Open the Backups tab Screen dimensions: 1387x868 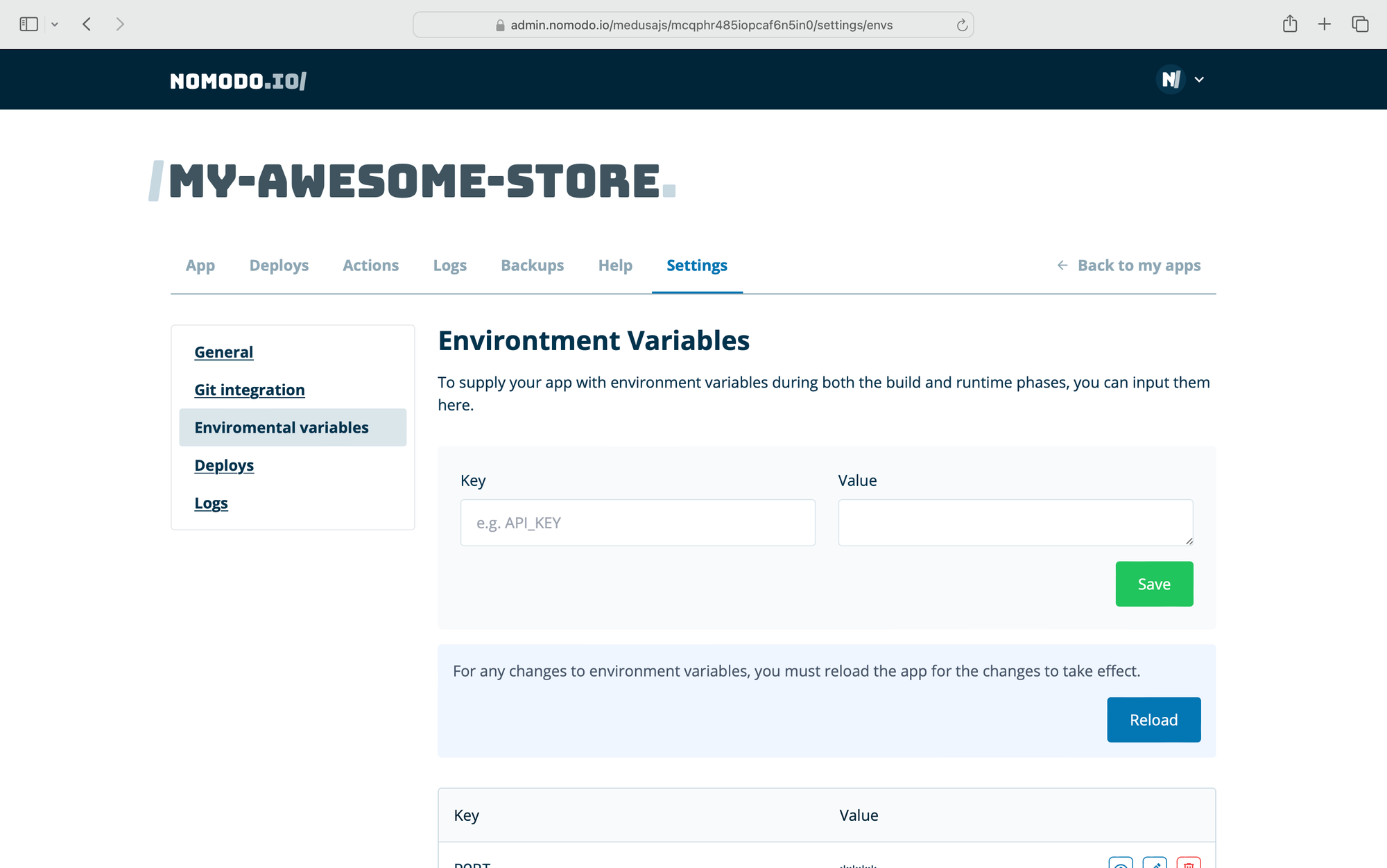(532, 266)
